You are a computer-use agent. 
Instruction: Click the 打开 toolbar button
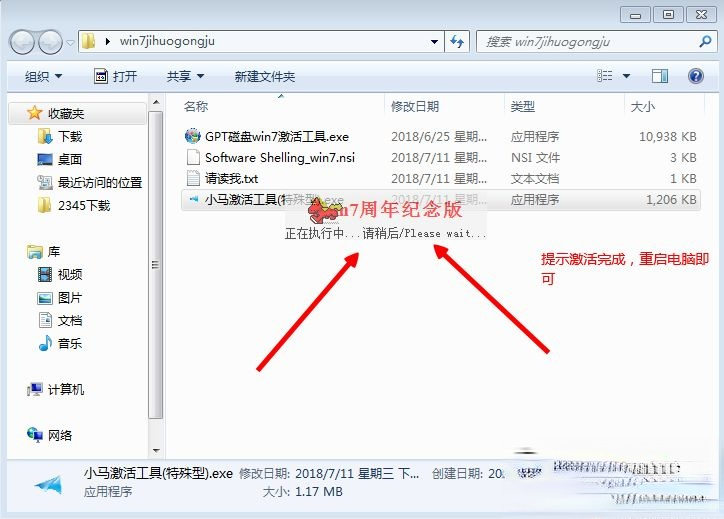coord(115,76)
